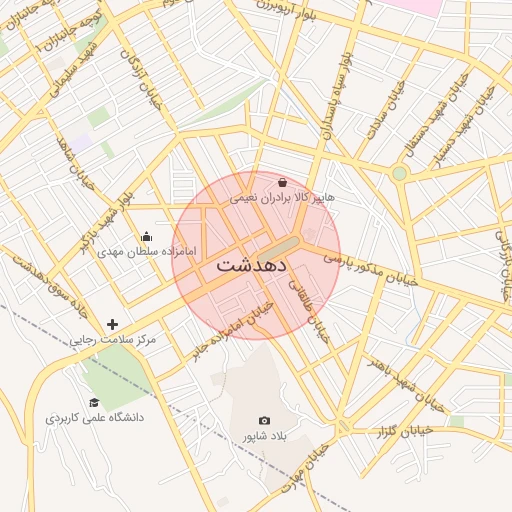This screenshot has width=512, height=512.
Task: Select the دانشگاه علمی کاربردی label
Action: tap(95, 417)
